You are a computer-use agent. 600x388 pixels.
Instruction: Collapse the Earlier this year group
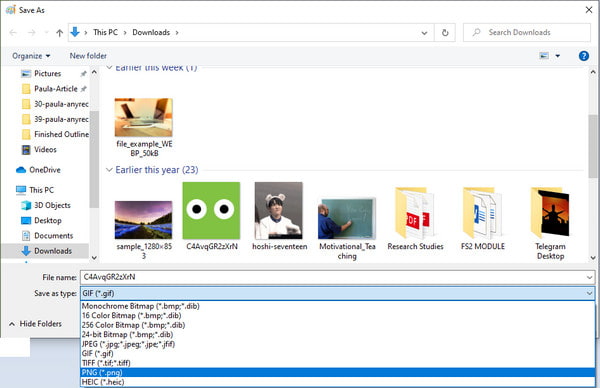point(109,170)
